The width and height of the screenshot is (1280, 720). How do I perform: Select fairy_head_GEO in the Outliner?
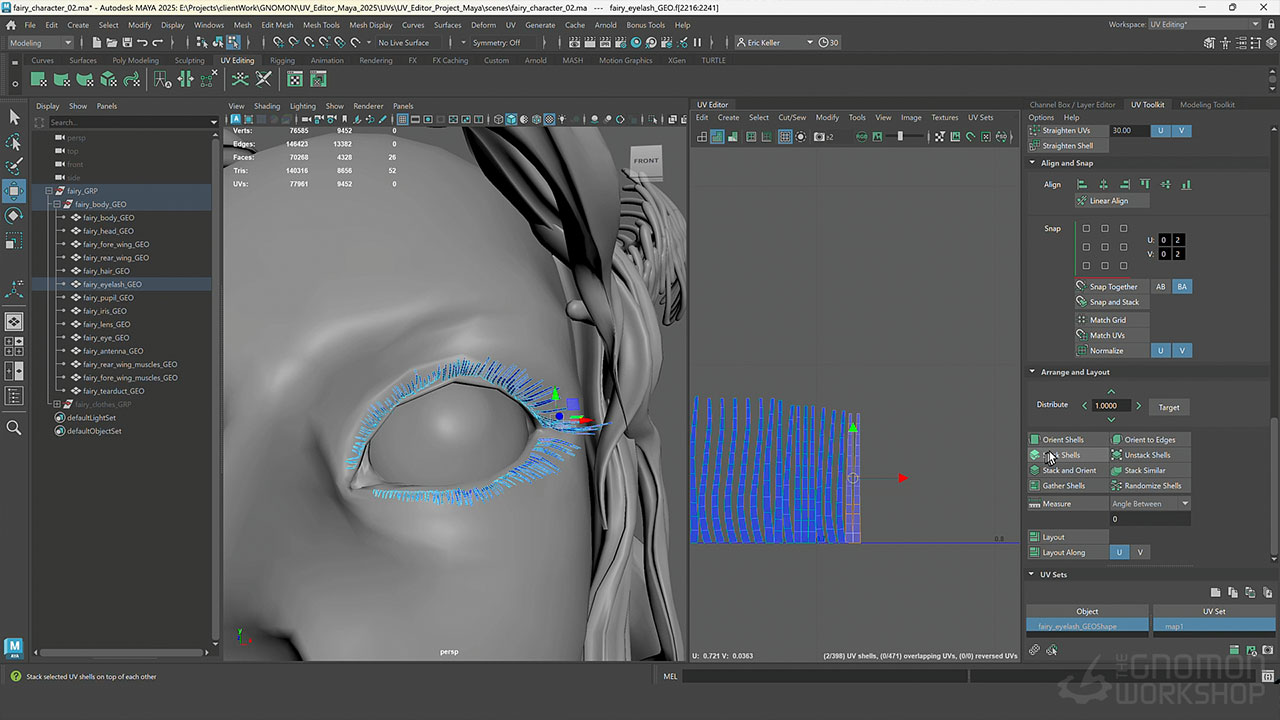point(108,231)
